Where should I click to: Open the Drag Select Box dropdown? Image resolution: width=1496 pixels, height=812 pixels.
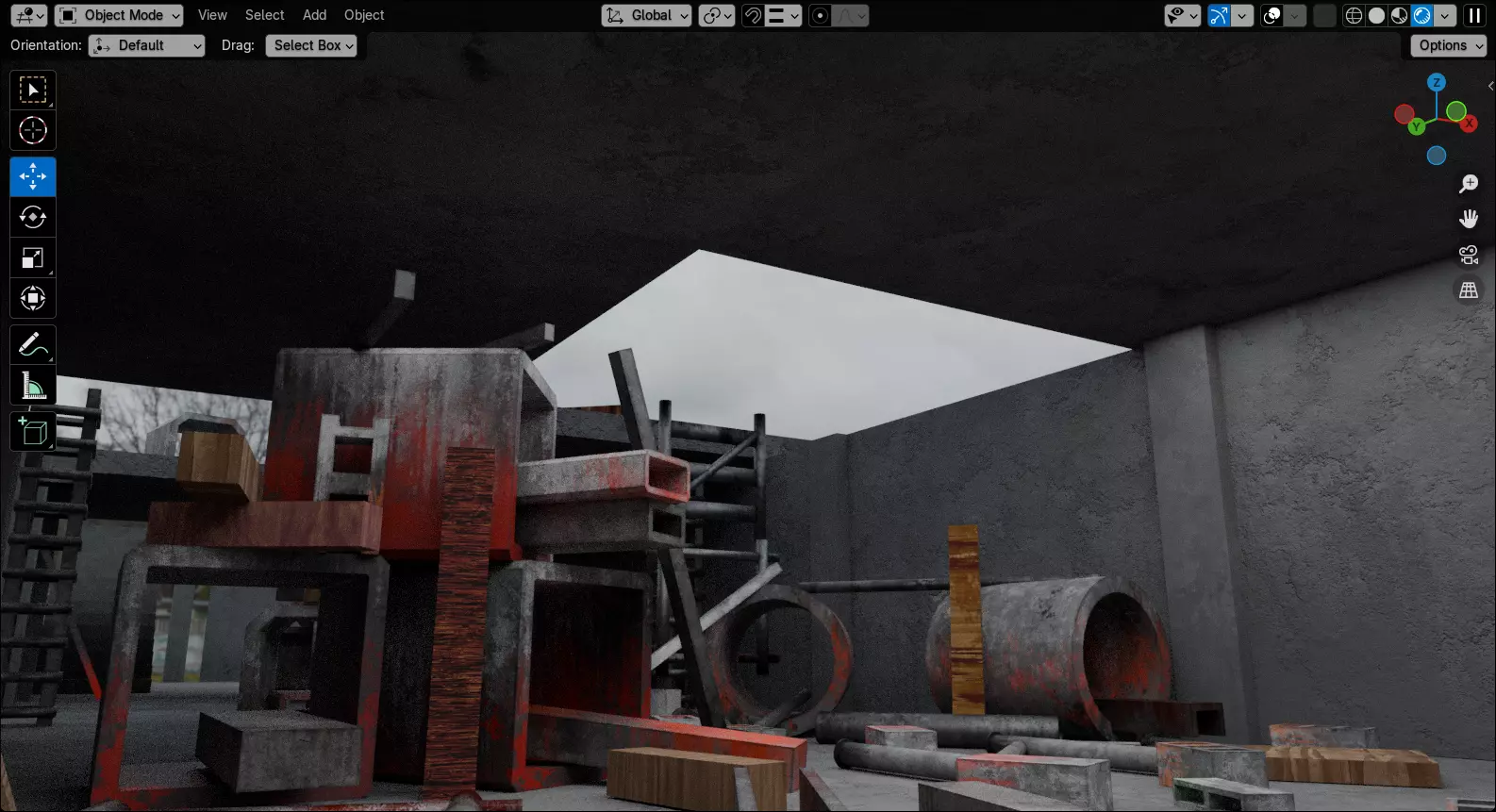point(311,45)
